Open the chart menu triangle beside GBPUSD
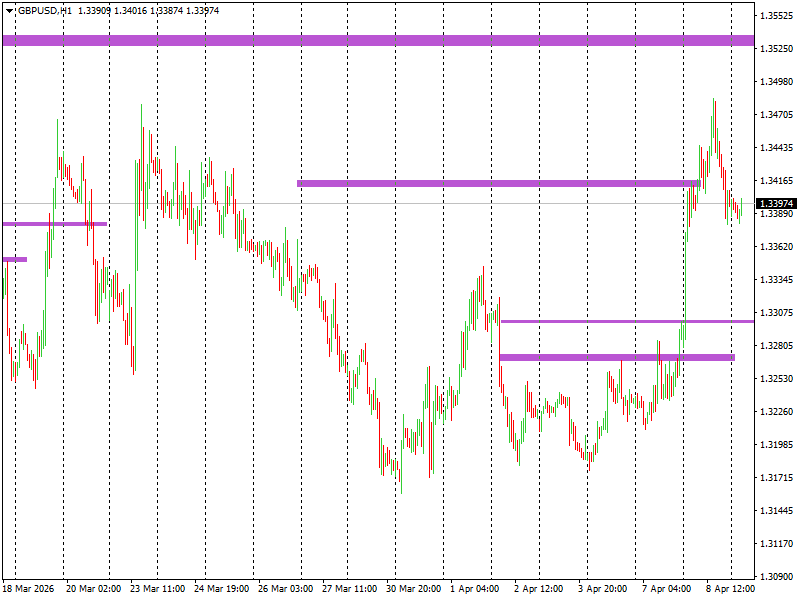The width and height of the screenshot is (800, 600). (9, 10)
